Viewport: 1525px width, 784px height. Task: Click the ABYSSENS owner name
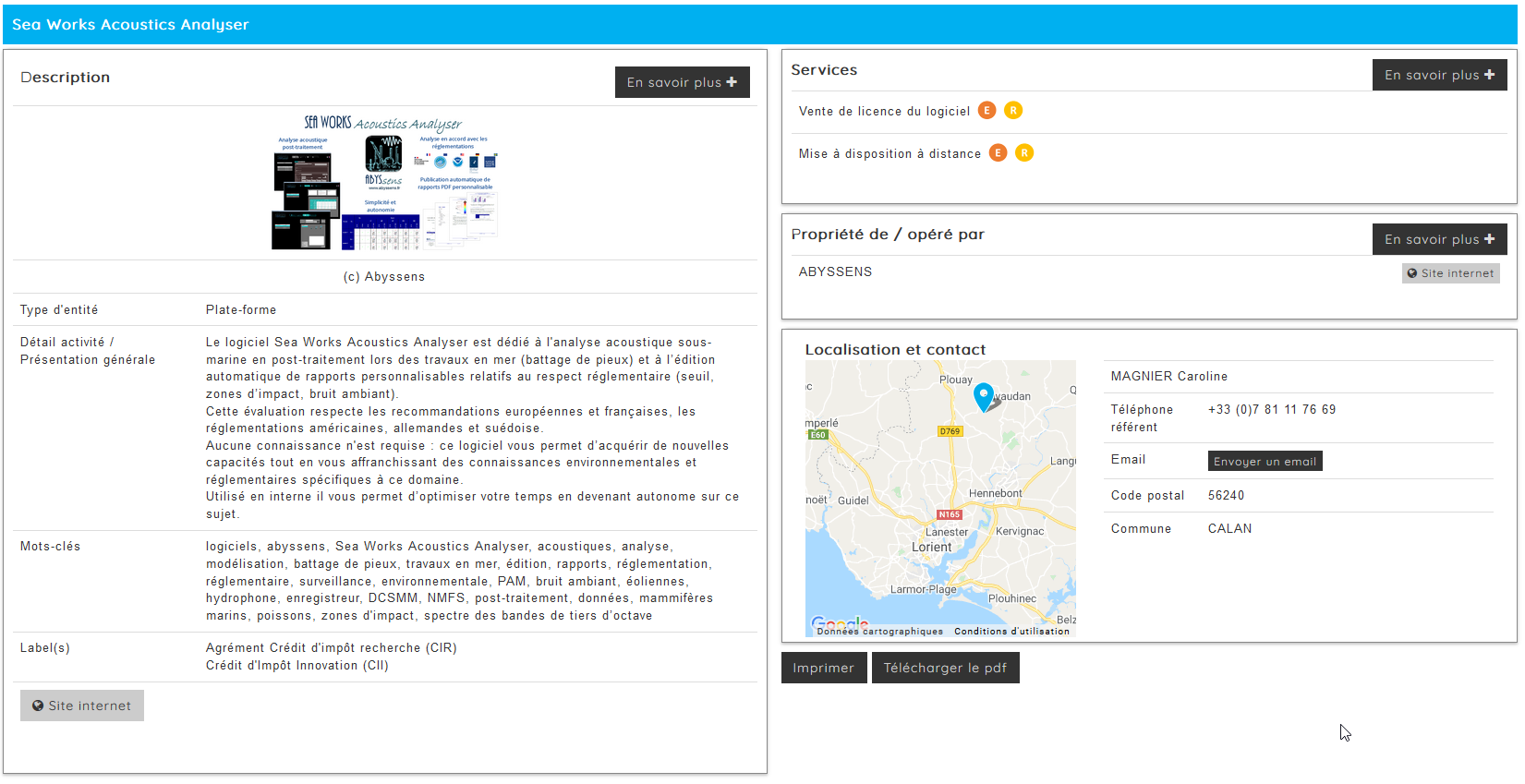(x=835, y=271)
